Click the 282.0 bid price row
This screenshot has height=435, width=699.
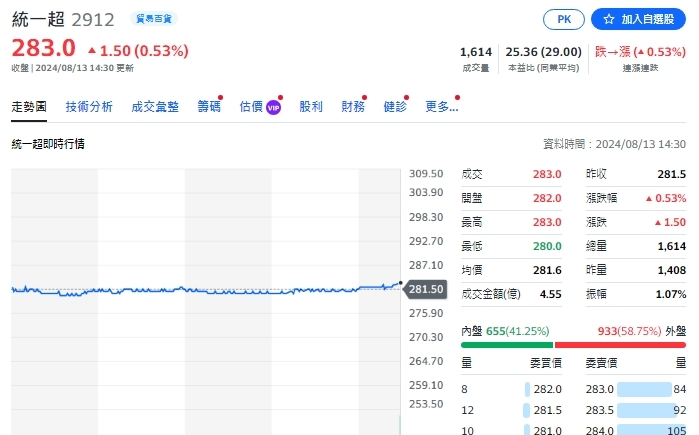tap(511, 390)
